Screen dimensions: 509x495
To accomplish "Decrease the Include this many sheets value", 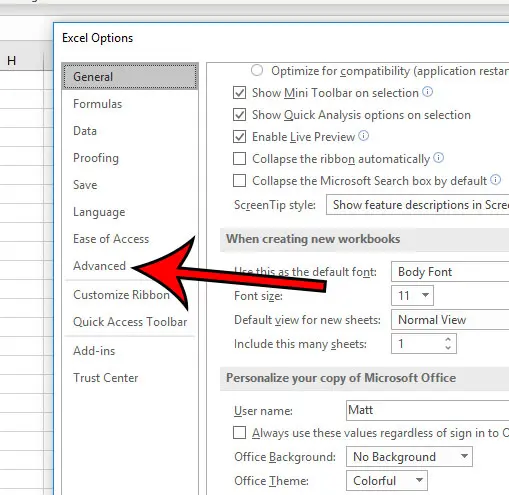I will tap(448, 348).
